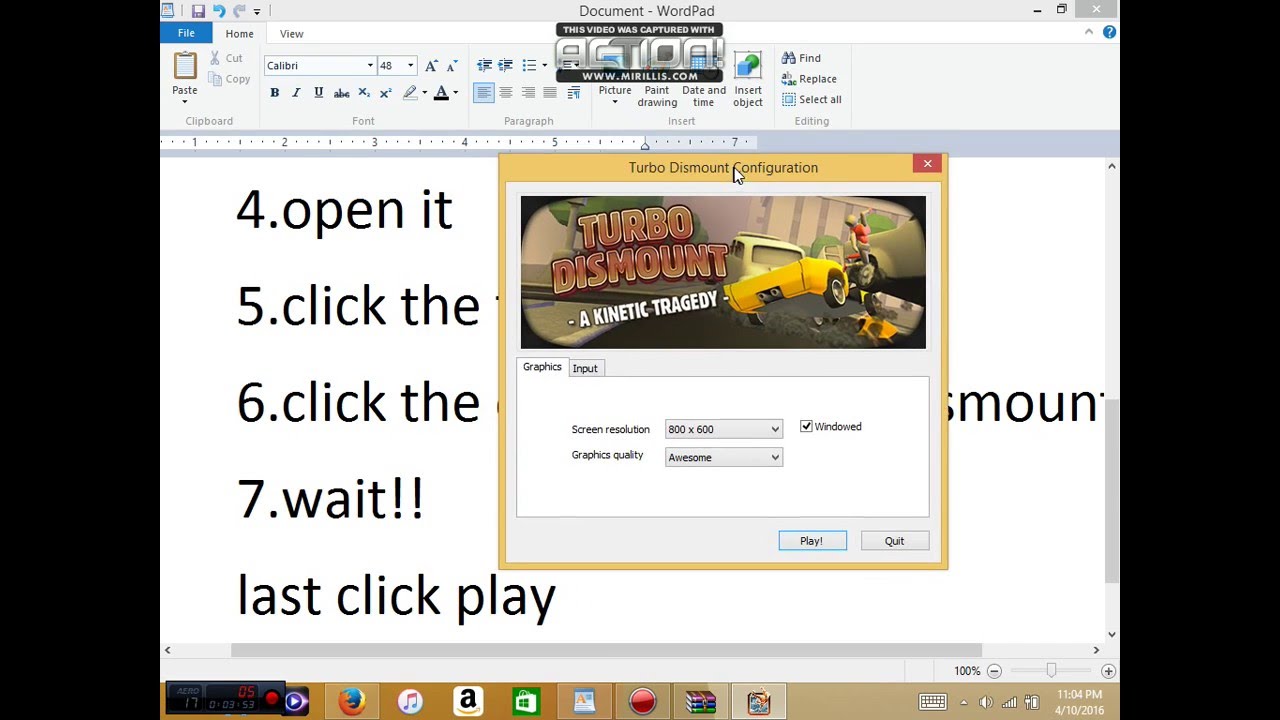Image resolution: width=1280 pixels, height=720 pixels.
Task: Click Copy in the Clipboard group
Action: (x=229, y=79)
